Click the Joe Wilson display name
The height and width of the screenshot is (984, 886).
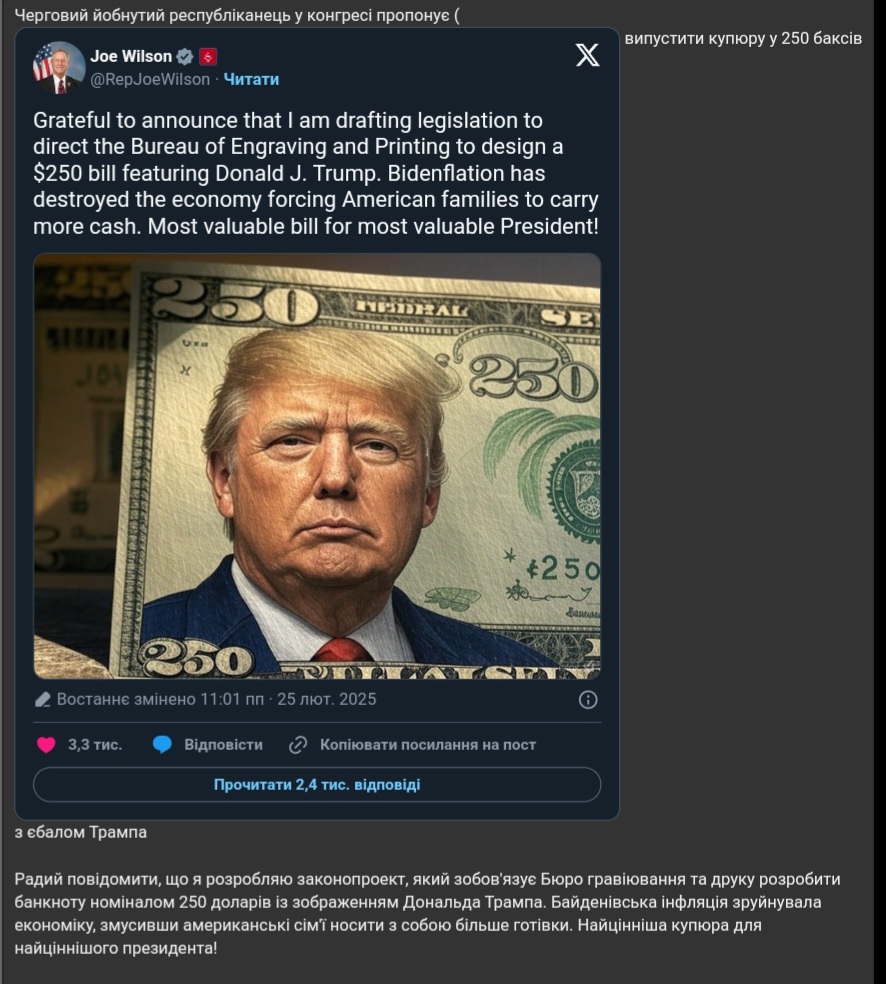tap(131, 56)
